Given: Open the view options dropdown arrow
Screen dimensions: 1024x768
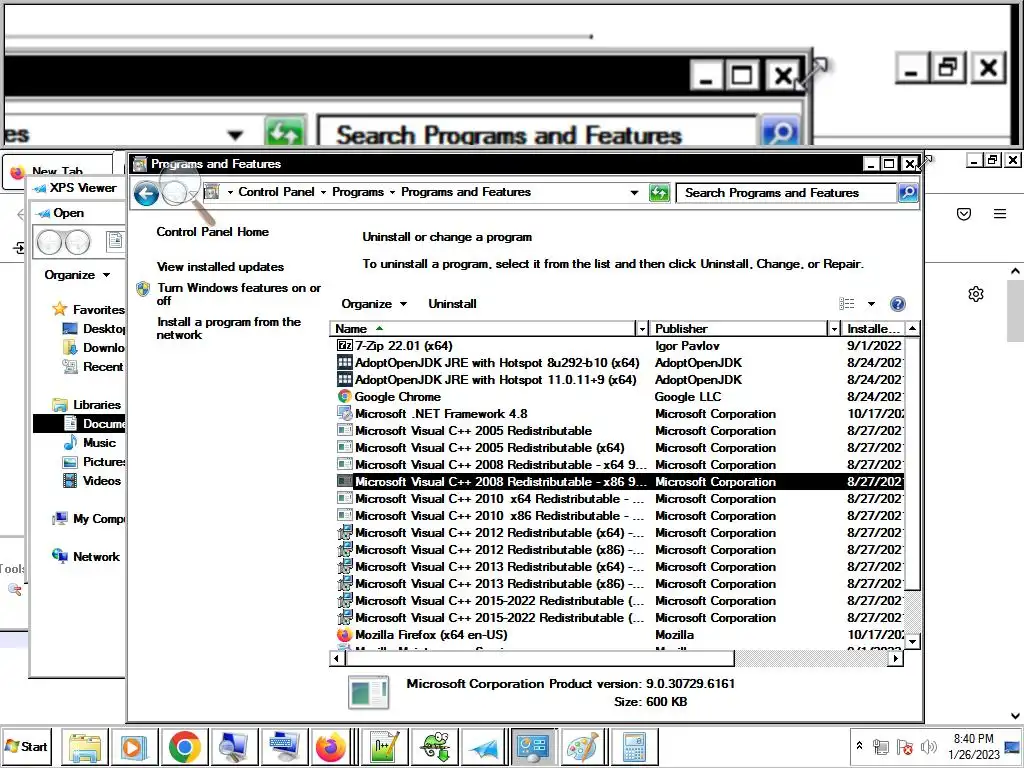Looking at the screenshot, I should point(871,304).
